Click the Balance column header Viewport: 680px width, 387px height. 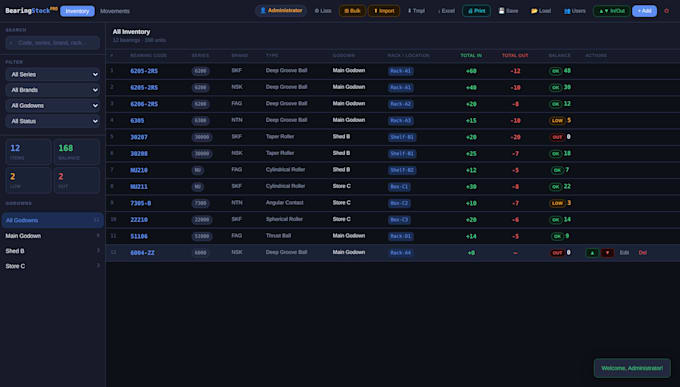[559, 56]
